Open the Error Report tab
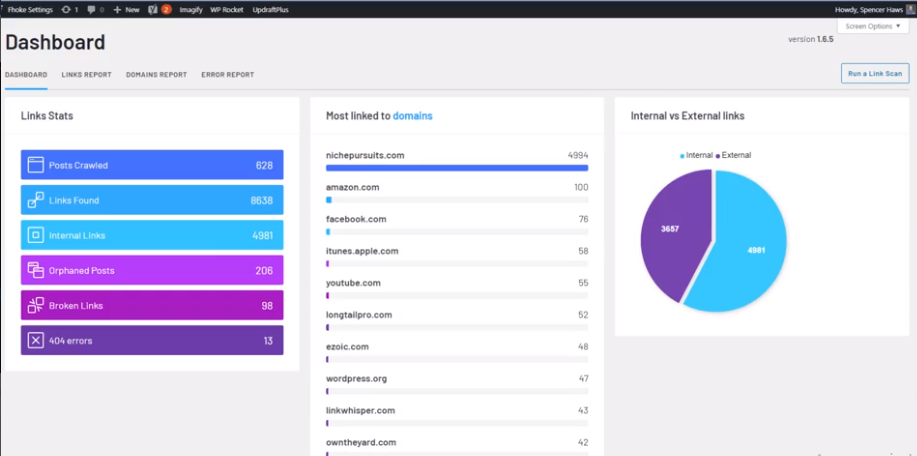The height and width of the screenshot is (456, 917). point(227,75)
